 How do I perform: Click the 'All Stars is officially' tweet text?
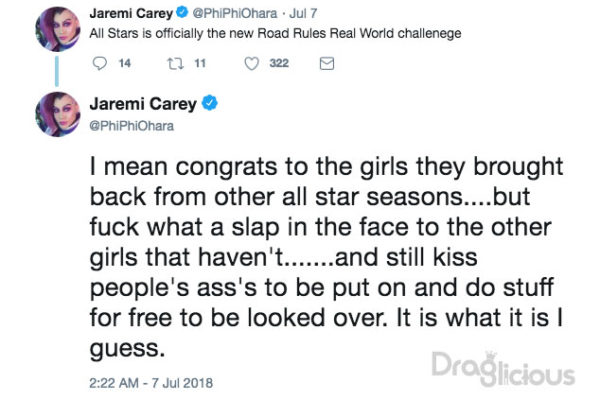click(275, 34)
